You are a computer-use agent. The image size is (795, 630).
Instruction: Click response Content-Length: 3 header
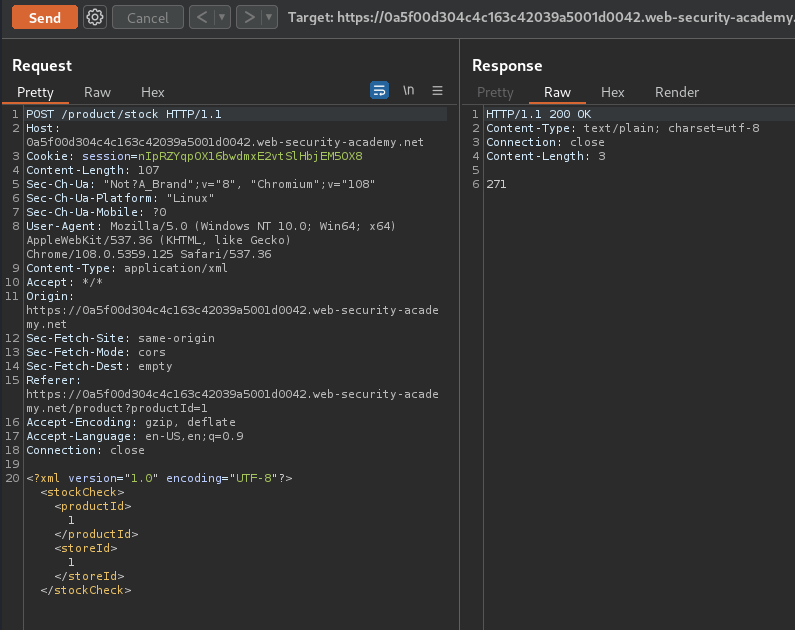point(546,156)
